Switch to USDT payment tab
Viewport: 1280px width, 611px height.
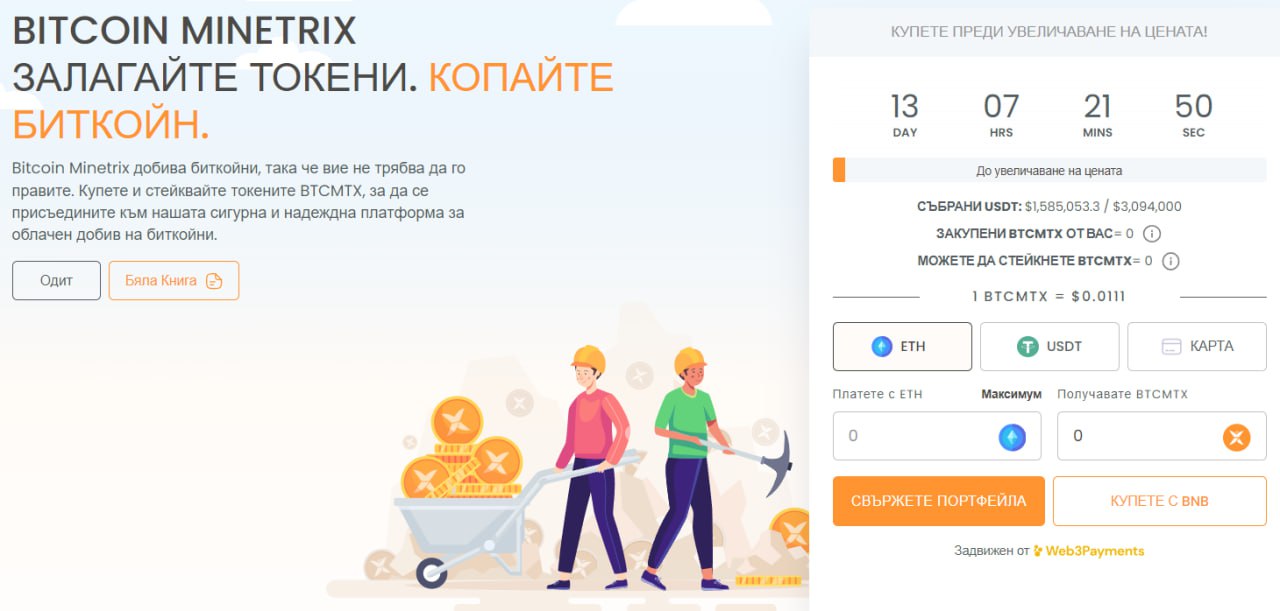1049,347
